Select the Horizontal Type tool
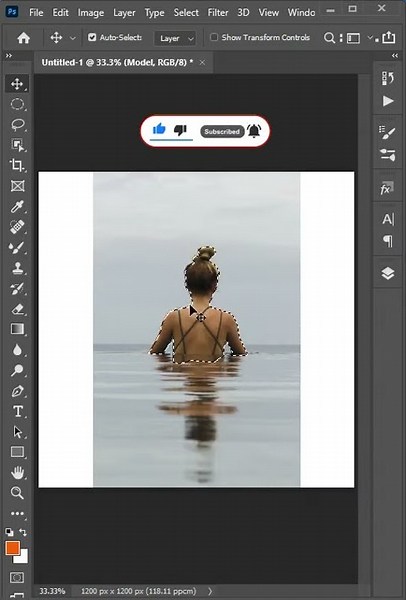Viewport: 406px width, 600px height. point(17,411)
